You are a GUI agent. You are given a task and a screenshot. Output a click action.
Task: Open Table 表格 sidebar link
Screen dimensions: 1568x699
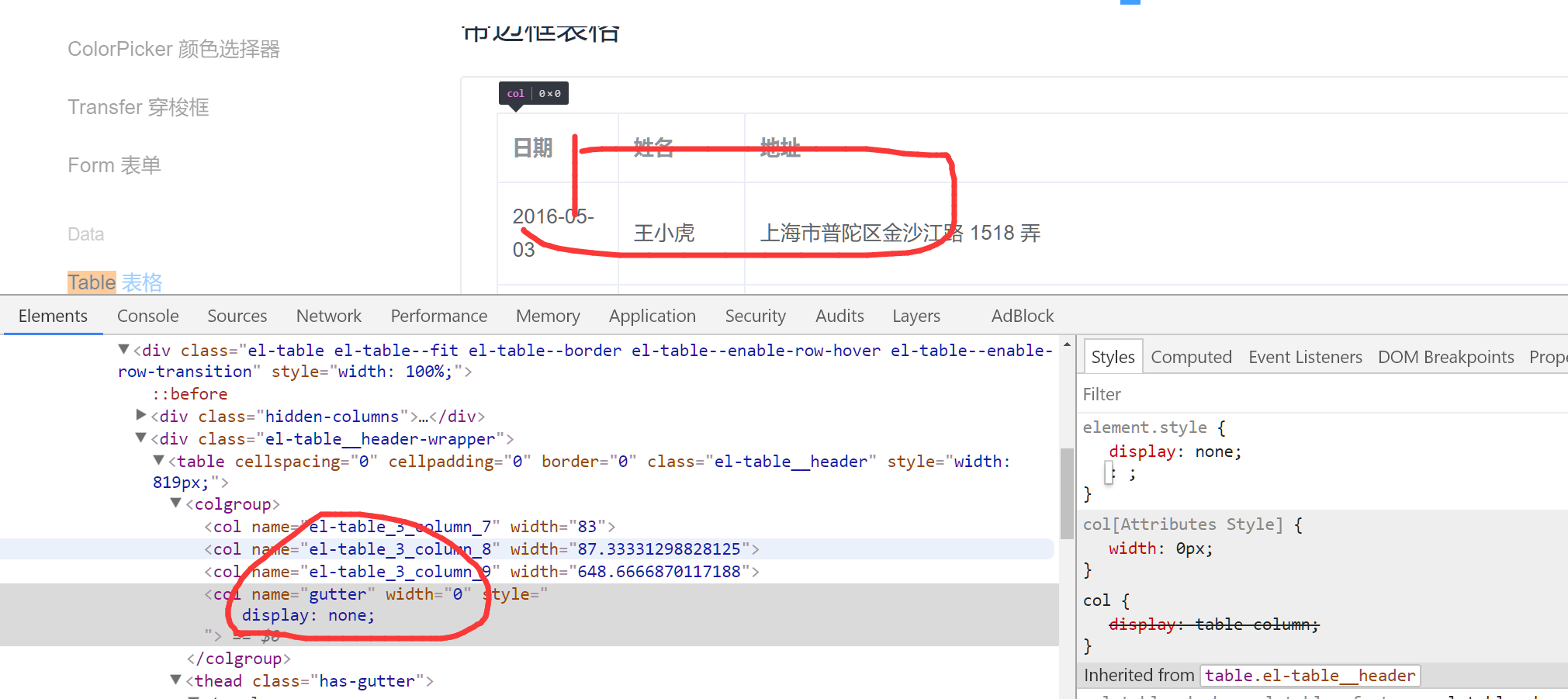[x=115, y=282]
